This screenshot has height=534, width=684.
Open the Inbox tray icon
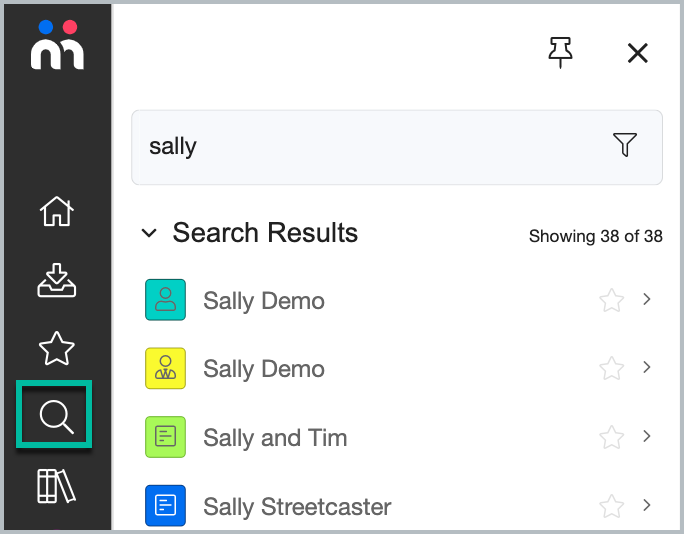(x=57, y=280)
